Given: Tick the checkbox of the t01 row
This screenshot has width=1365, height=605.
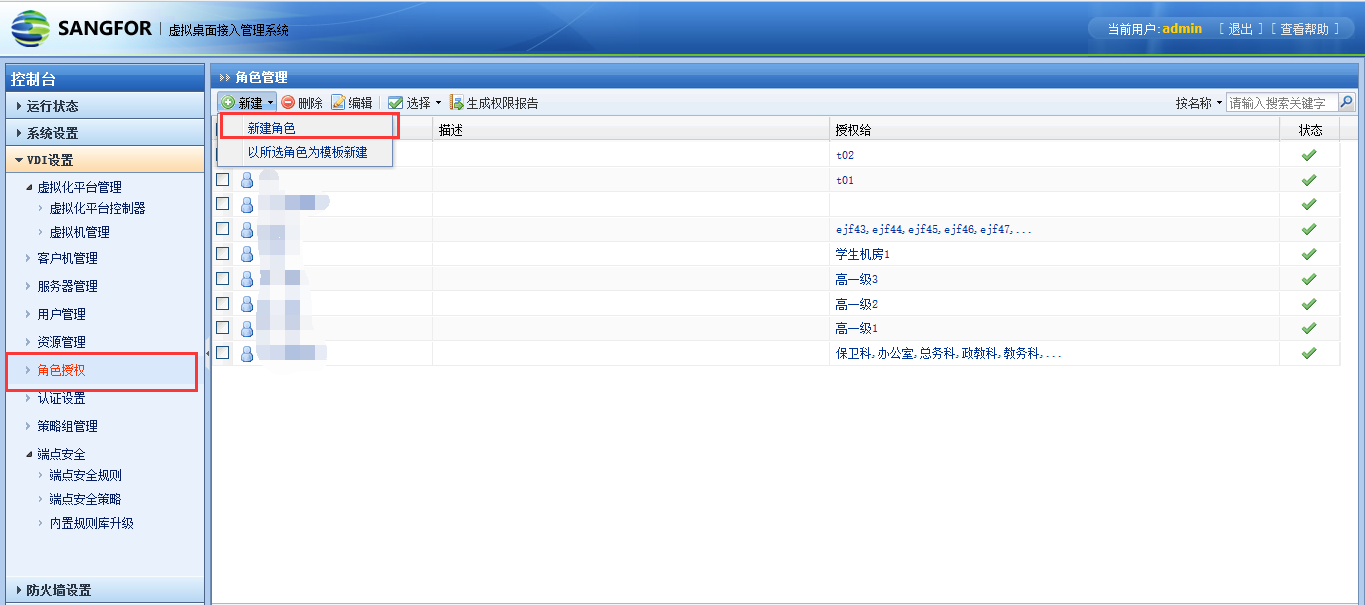Looking at the screenshot, I should (x=222, y=180).
